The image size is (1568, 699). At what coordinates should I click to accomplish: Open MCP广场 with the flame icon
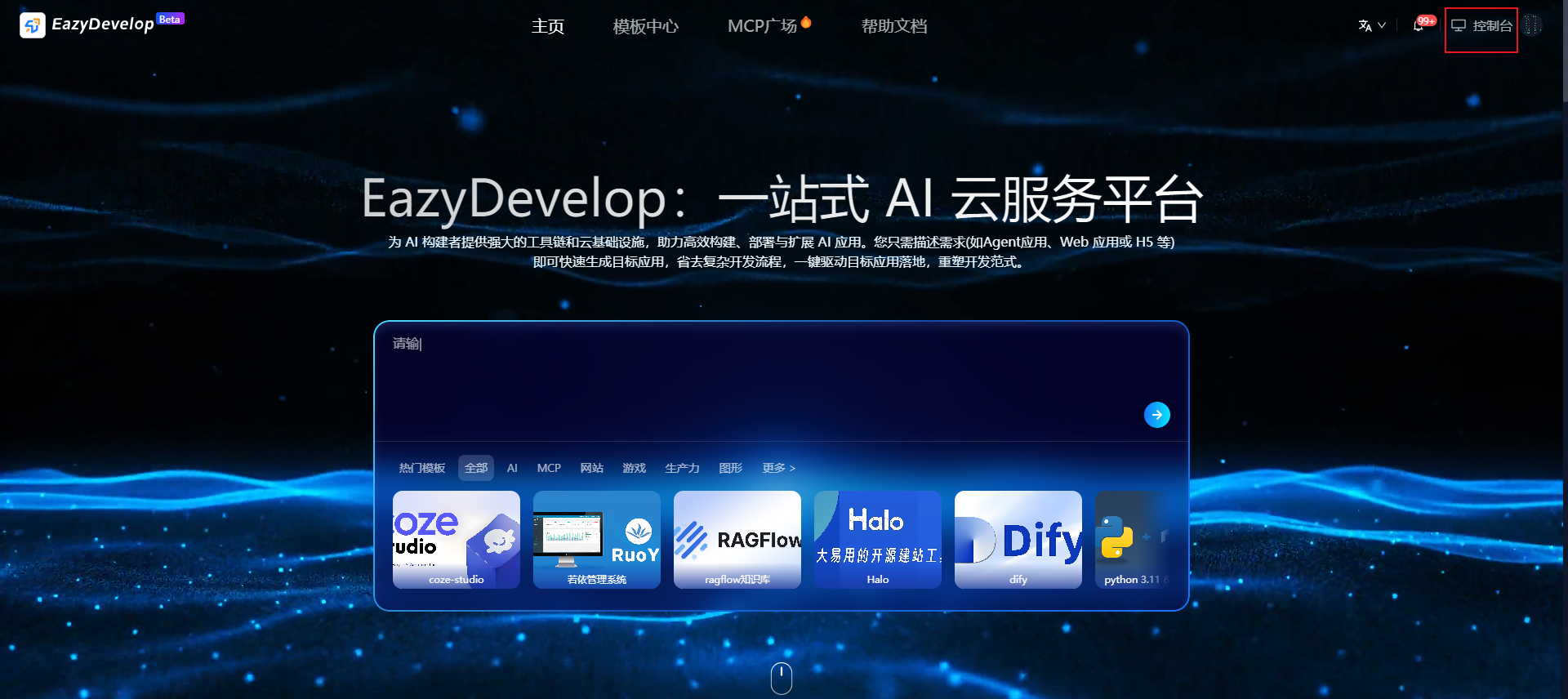pos(763,26)
